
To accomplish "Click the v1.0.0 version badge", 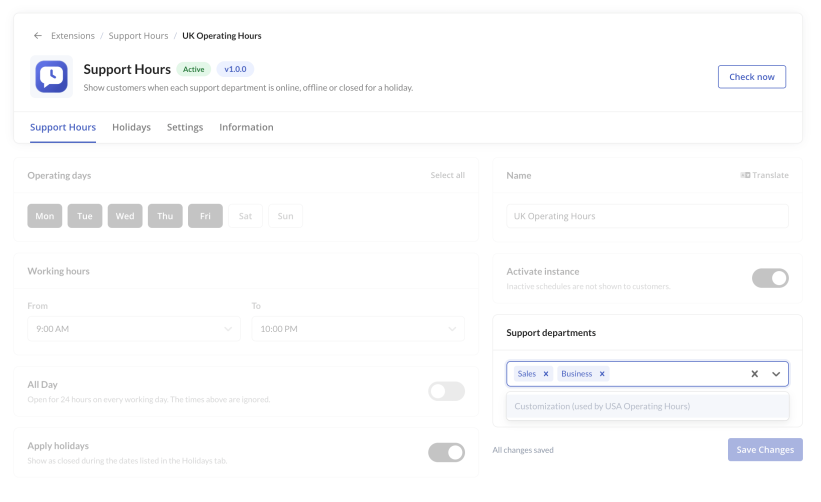I will pos(235,69).
